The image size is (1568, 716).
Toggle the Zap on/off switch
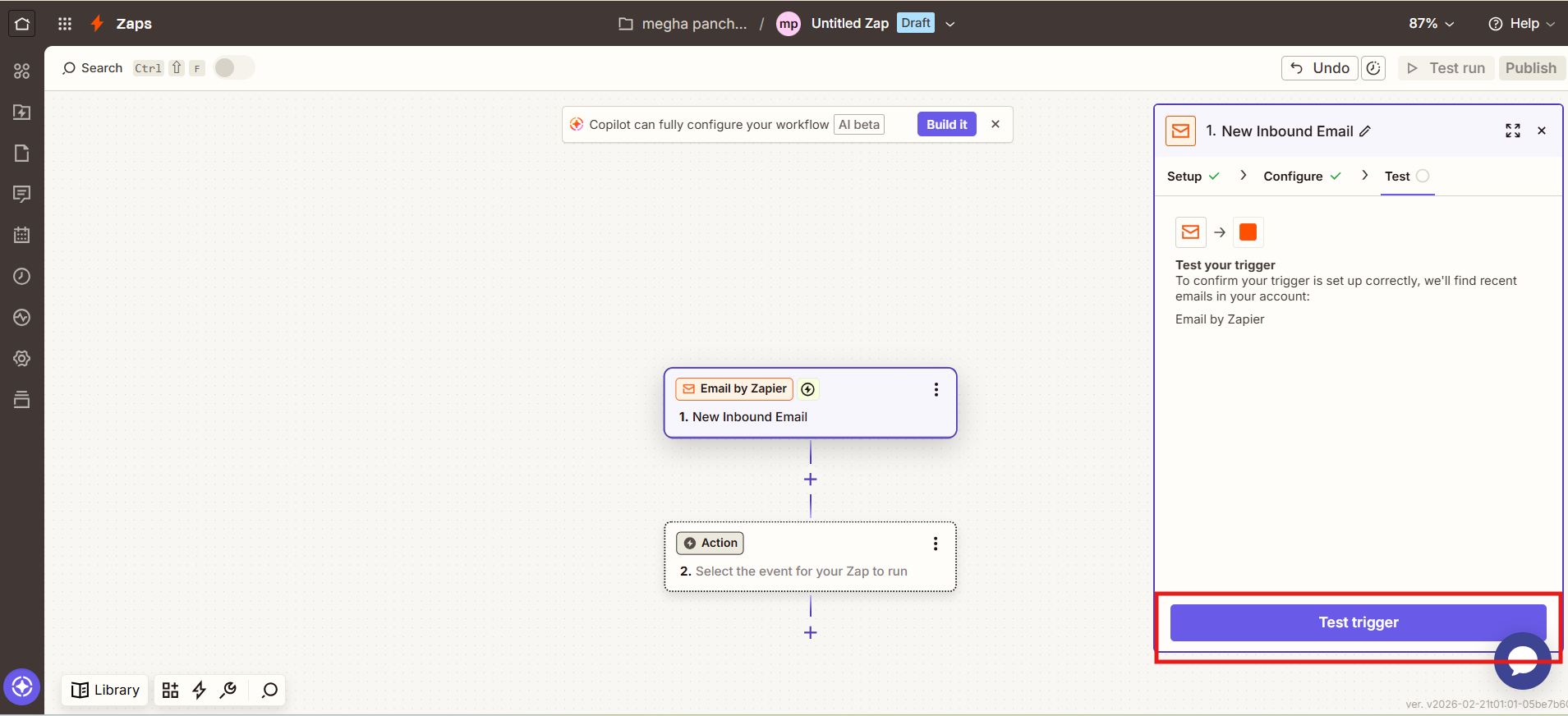[234, 68]
